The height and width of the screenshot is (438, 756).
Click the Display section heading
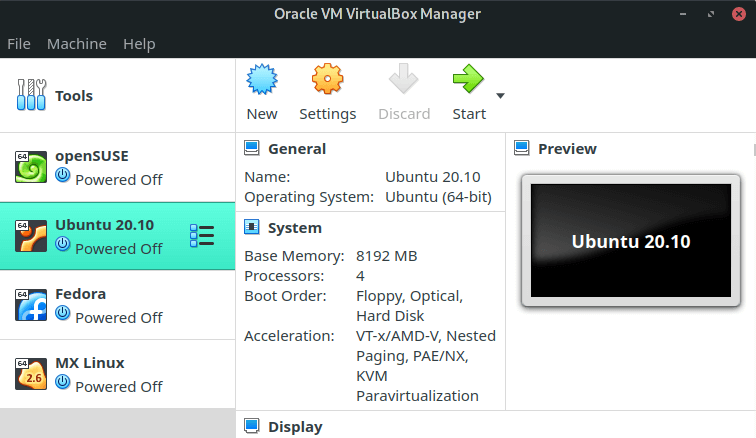[x=295, y=427]
